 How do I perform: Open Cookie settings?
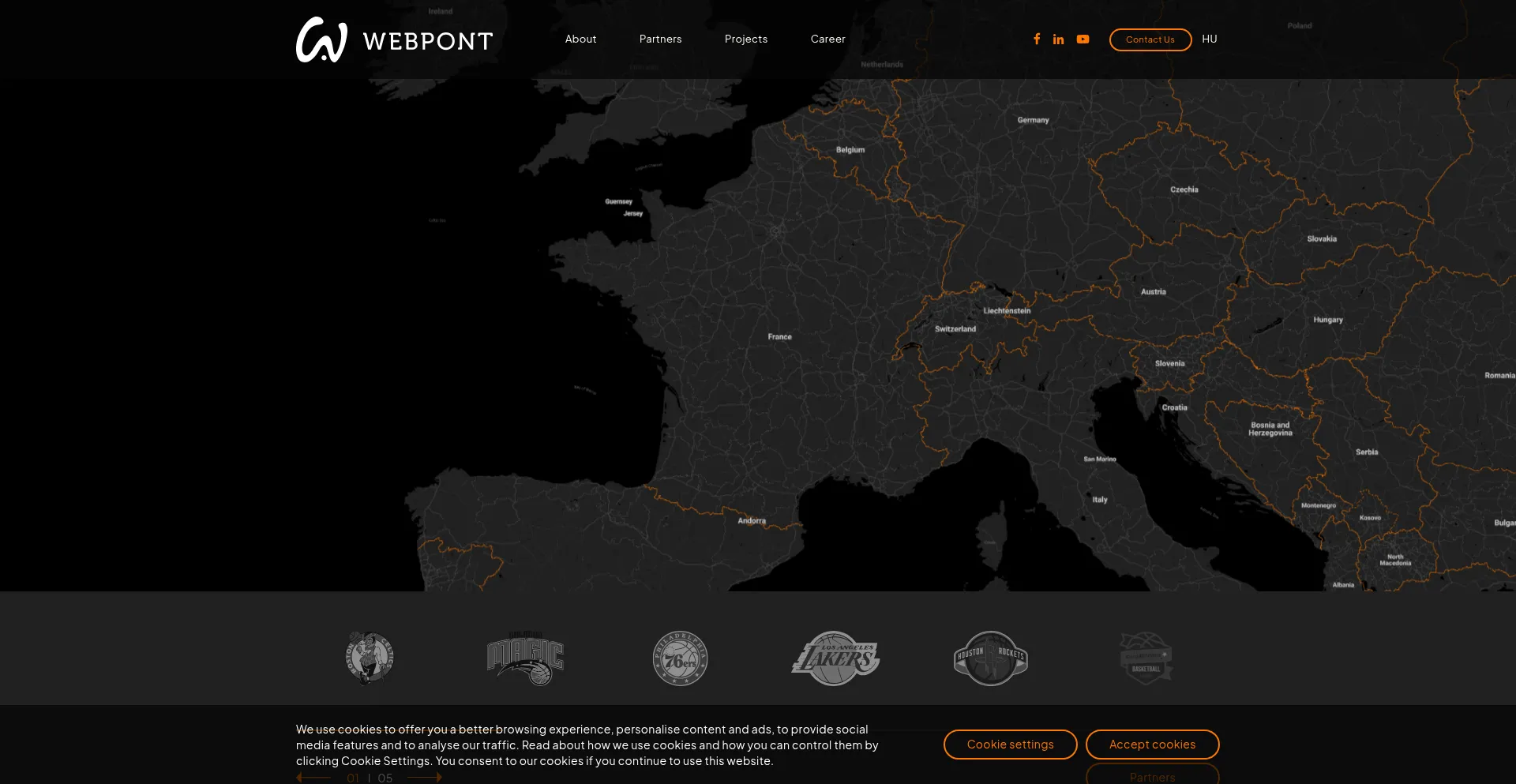tap(1010, 745)
